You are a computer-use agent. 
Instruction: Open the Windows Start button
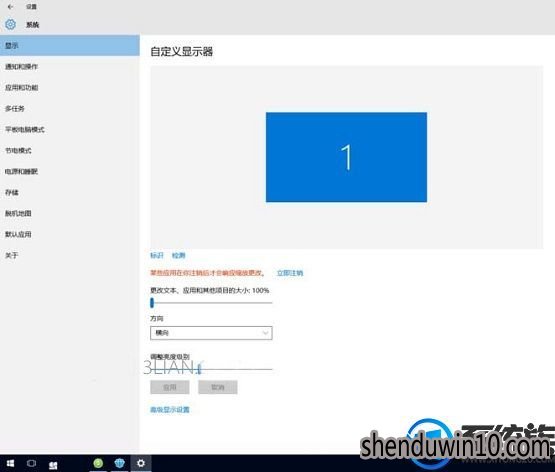10,463
